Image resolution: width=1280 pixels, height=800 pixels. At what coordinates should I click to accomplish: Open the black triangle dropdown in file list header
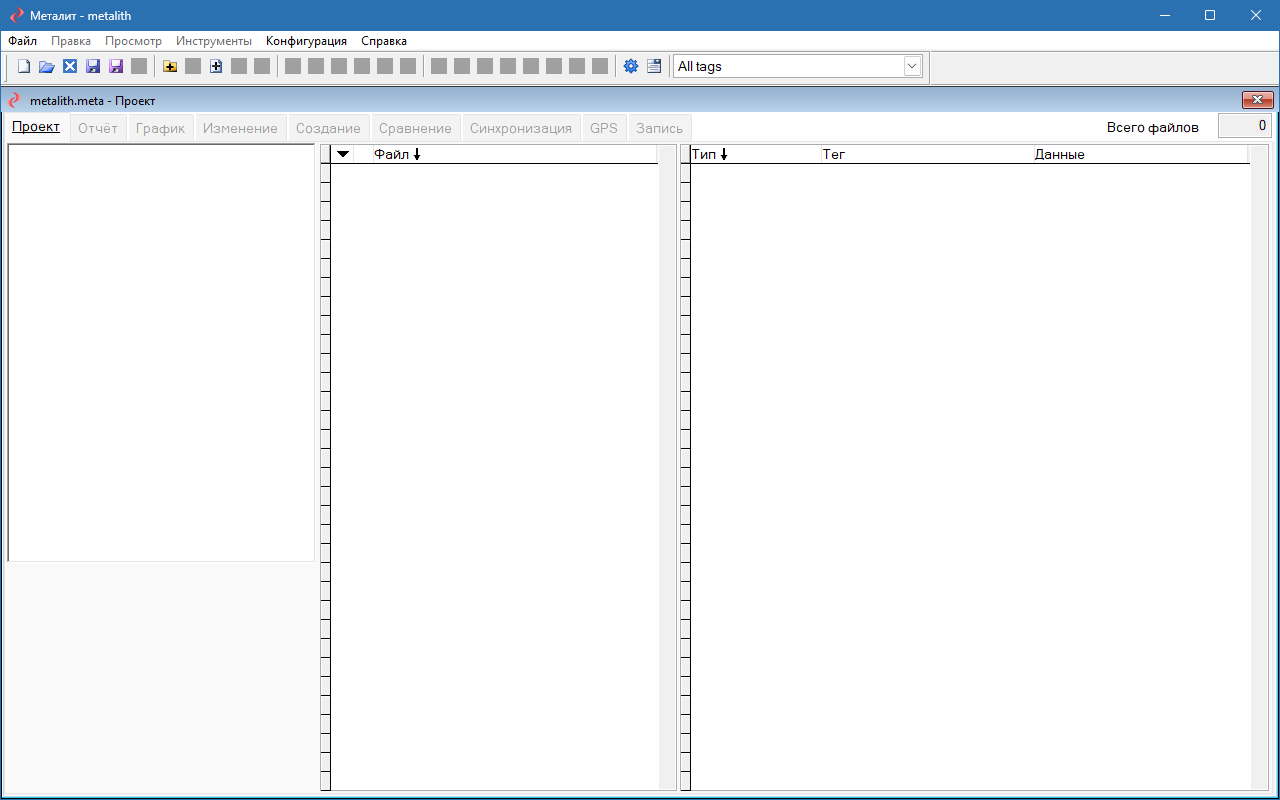[343, 154]
